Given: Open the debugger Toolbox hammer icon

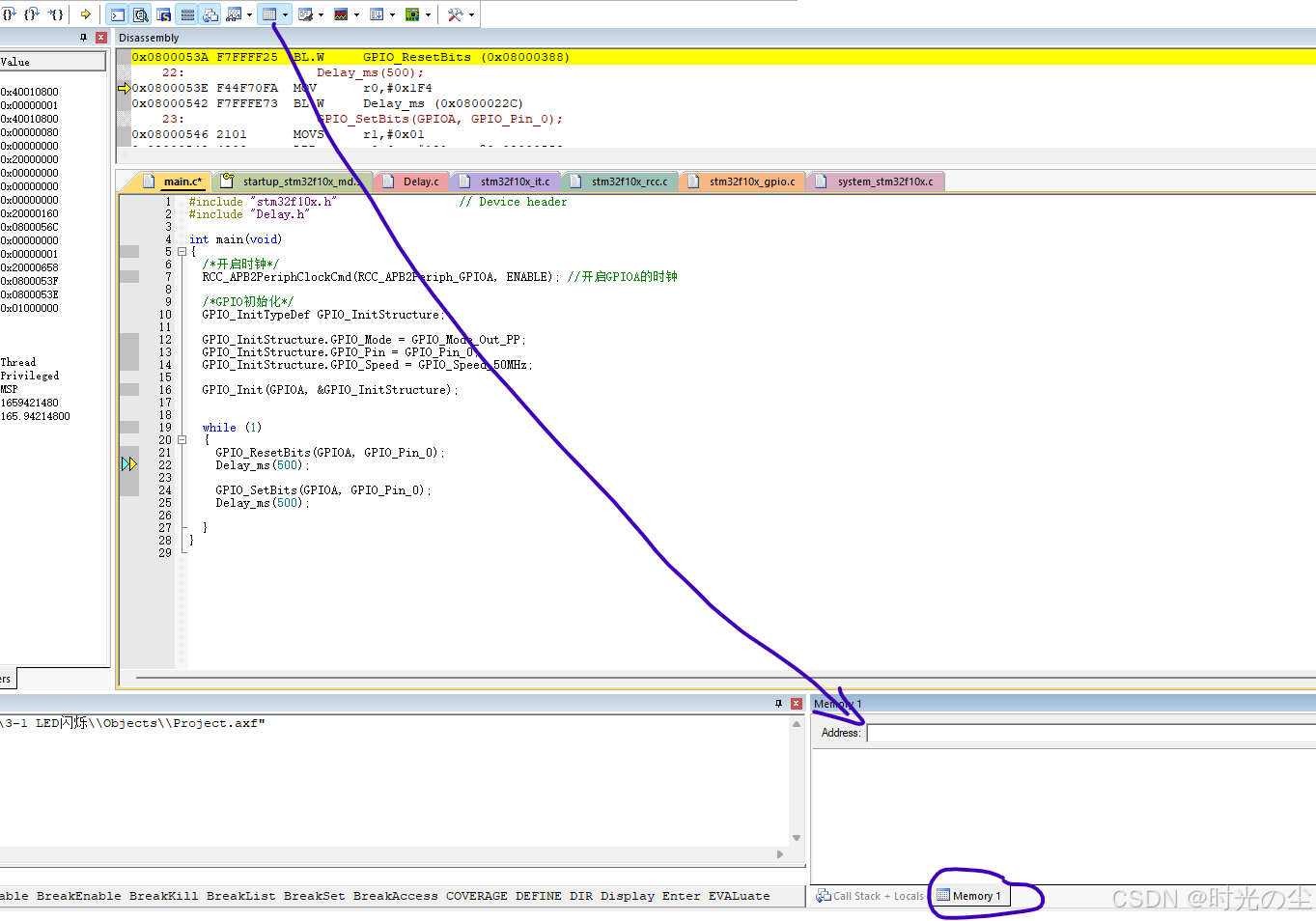Looking at the screenshot, I should click(453, 14).
